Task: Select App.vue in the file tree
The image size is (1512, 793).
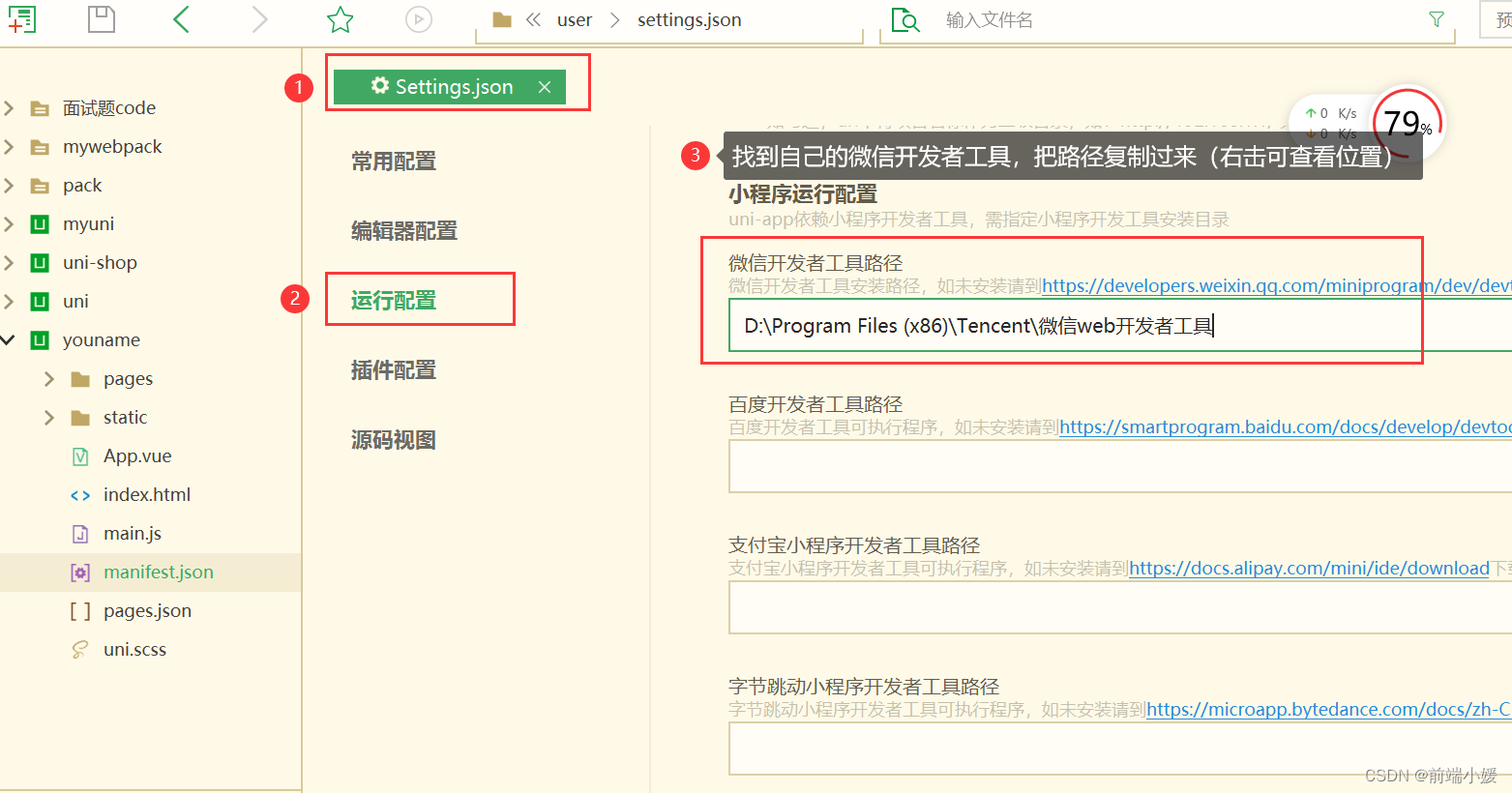Action: [x=151, y=456]
